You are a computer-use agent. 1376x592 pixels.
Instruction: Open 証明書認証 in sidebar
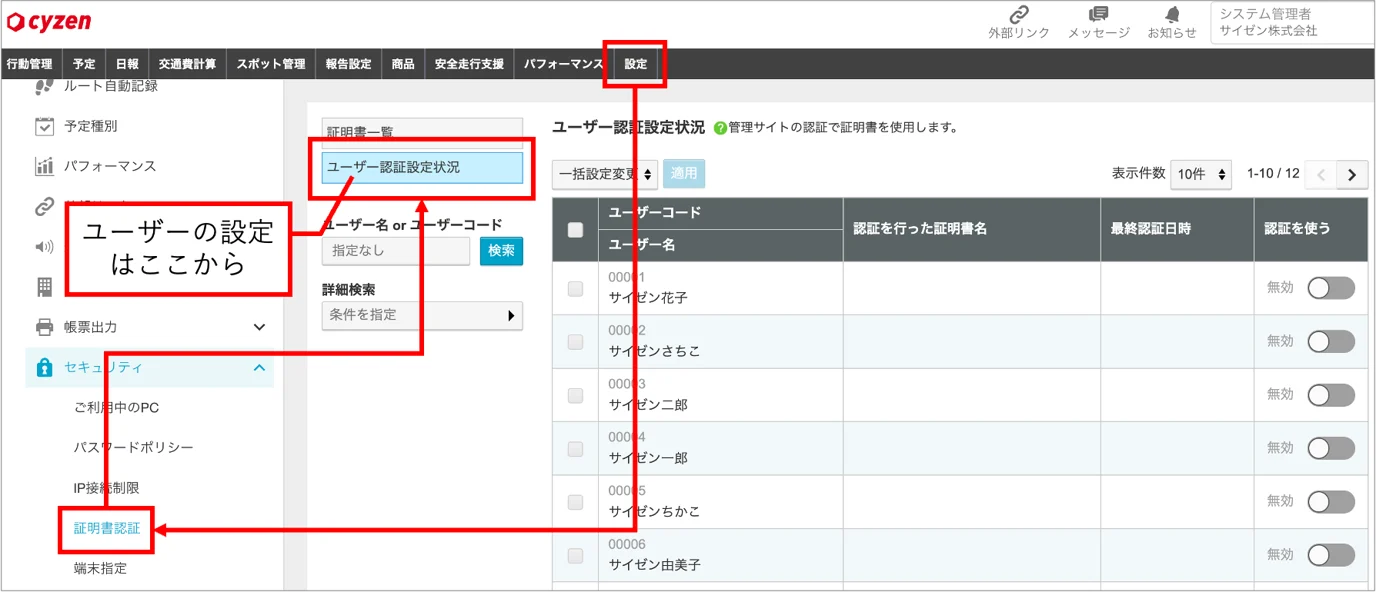click(107, 528)
